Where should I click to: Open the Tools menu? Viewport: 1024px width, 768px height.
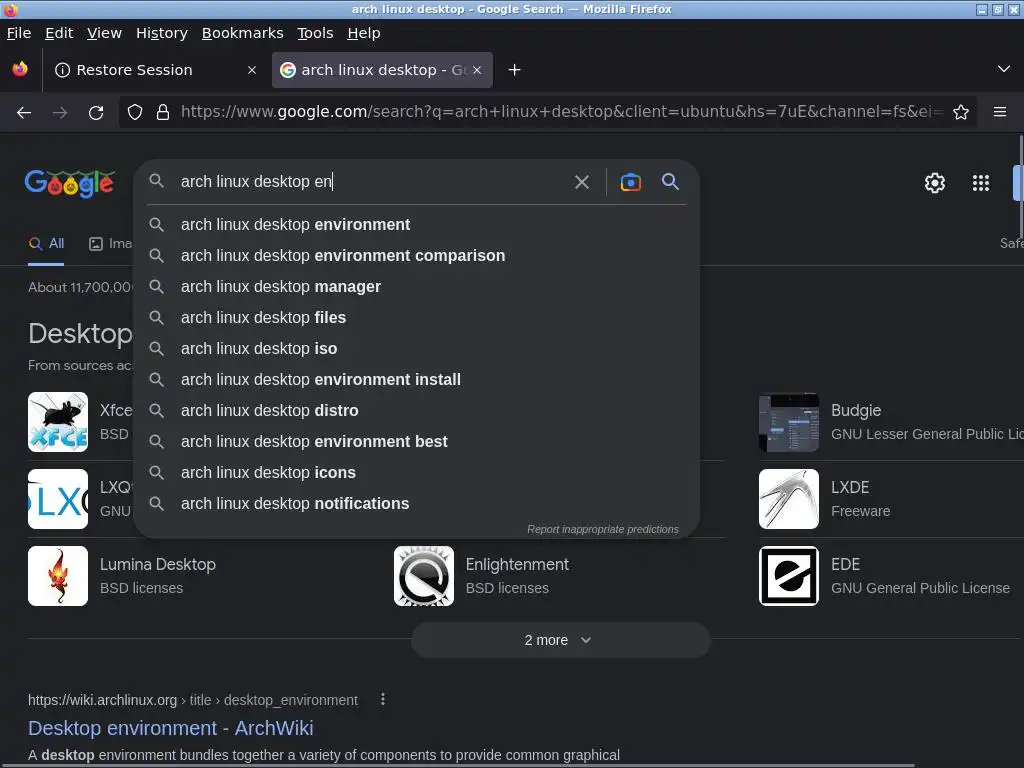pyautogui.click(x=315, y=33)
